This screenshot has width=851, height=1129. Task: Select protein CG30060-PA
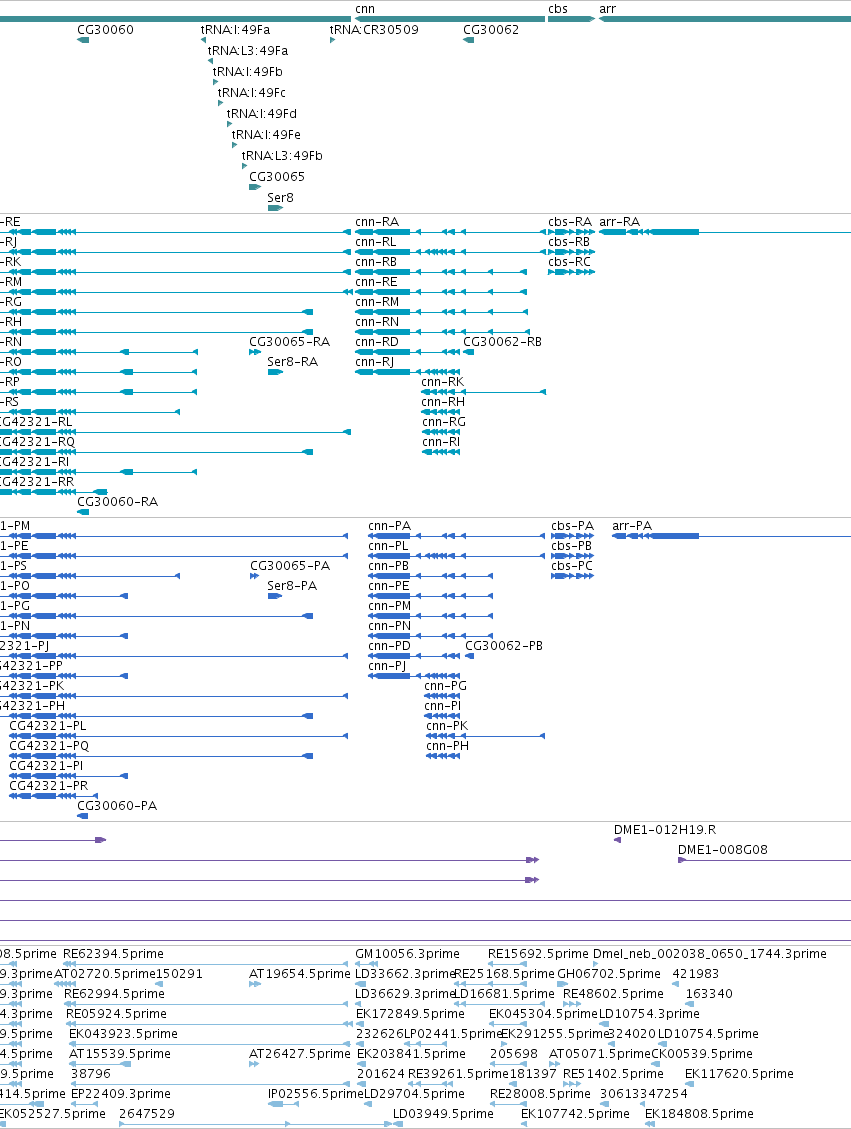click(x=117, y=806)
